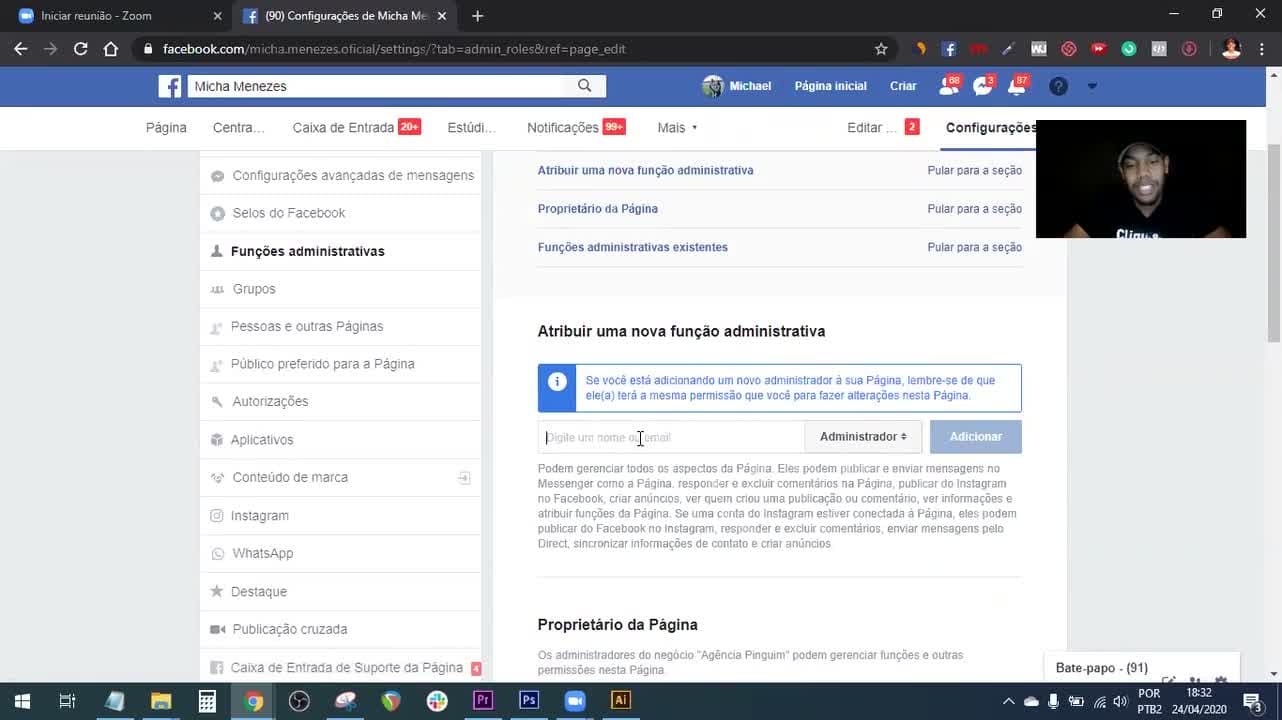This screenshot has height=720, width=1282.
Task: Go back to the previous page
Action: click(x=21, y=49)
